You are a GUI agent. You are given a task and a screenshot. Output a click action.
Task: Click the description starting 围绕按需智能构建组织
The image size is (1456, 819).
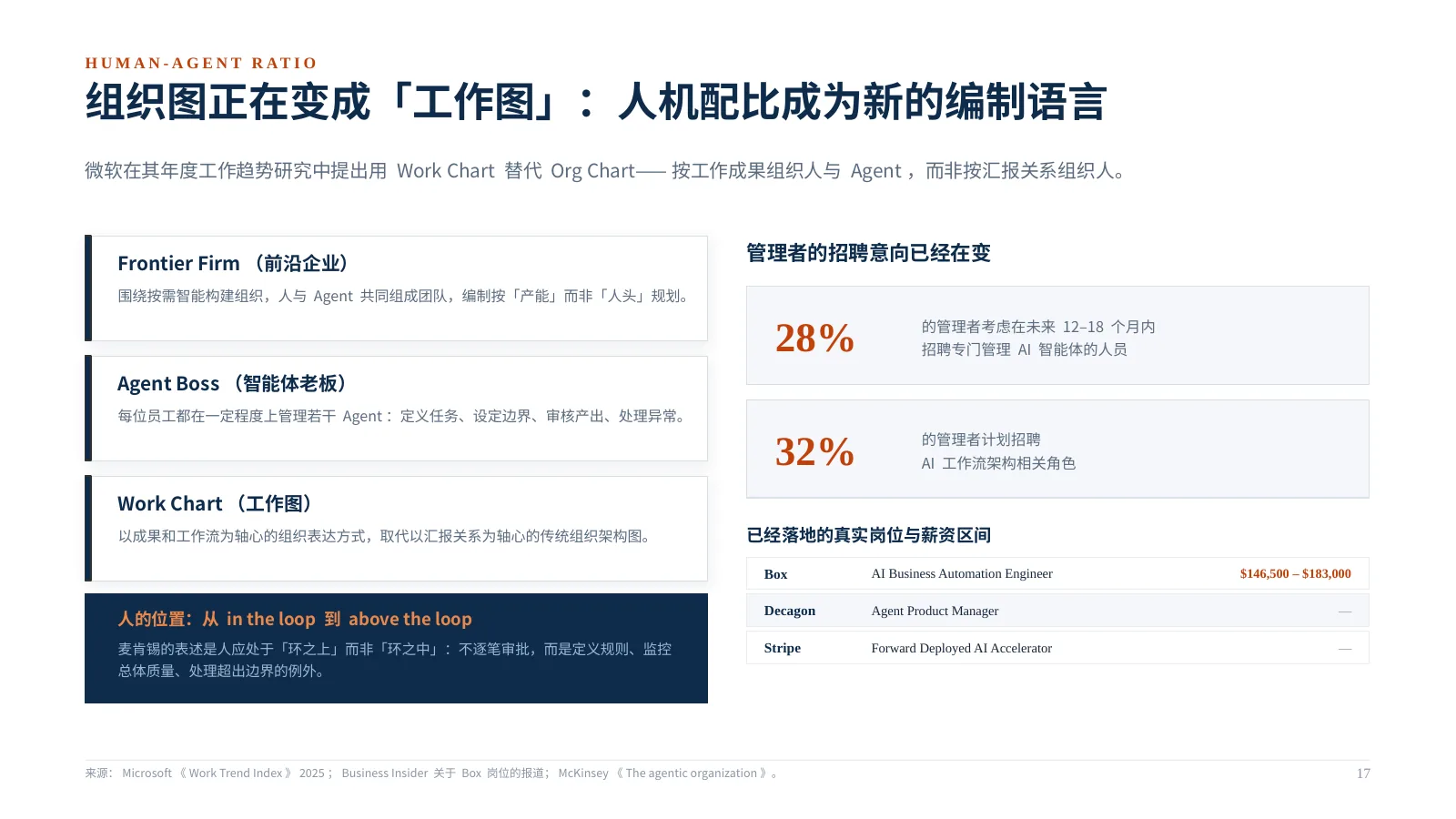[405, 296]
